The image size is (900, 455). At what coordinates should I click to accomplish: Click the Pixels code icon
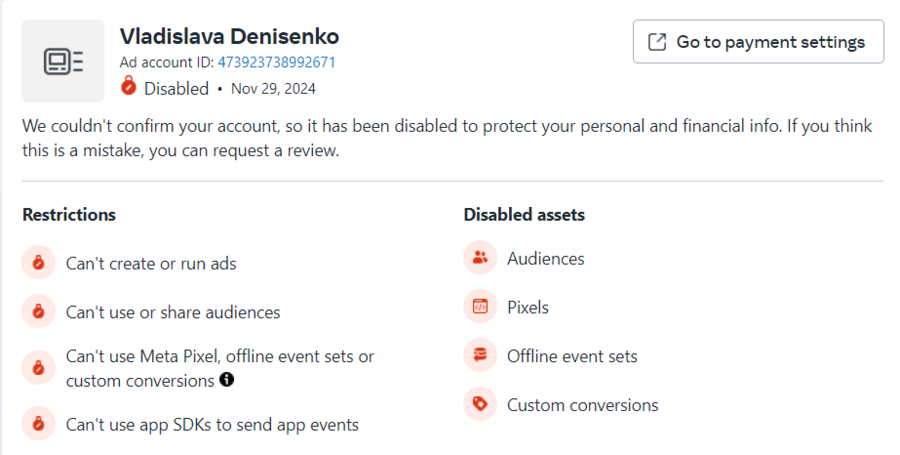tap(480, 307)
